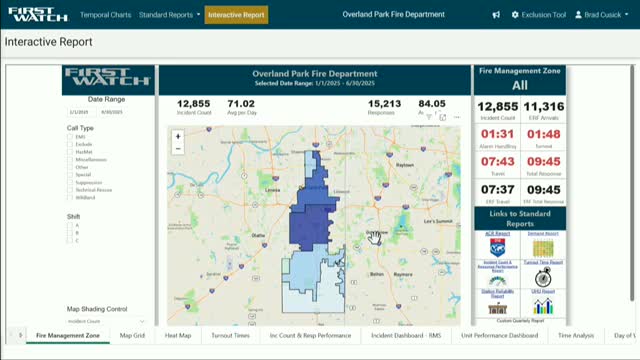Open the Incident Dashboard - RMS tab

click(406, 335)
